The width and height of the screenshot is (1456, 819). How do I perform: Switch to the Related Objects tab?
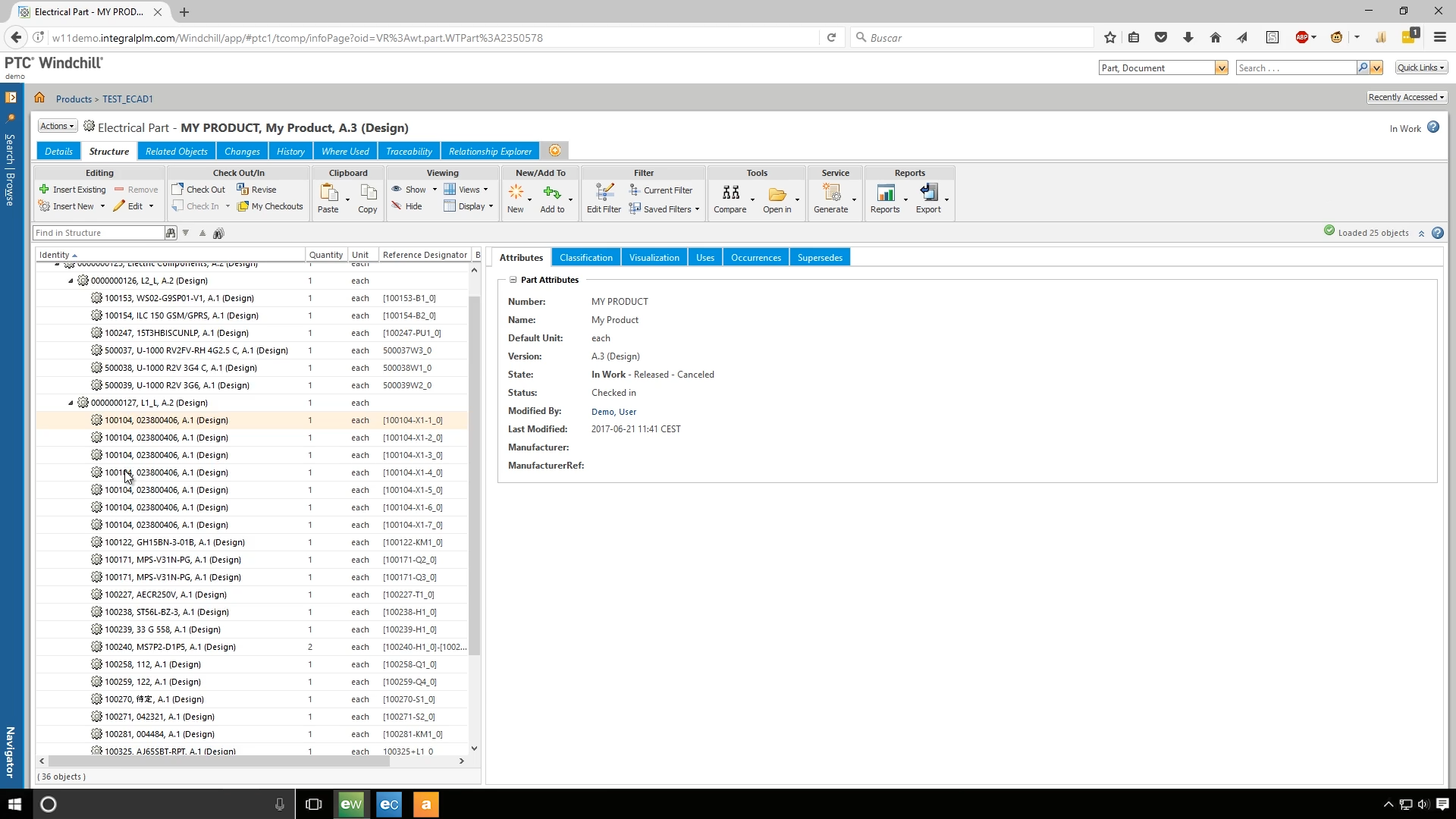tap(177, 151)
